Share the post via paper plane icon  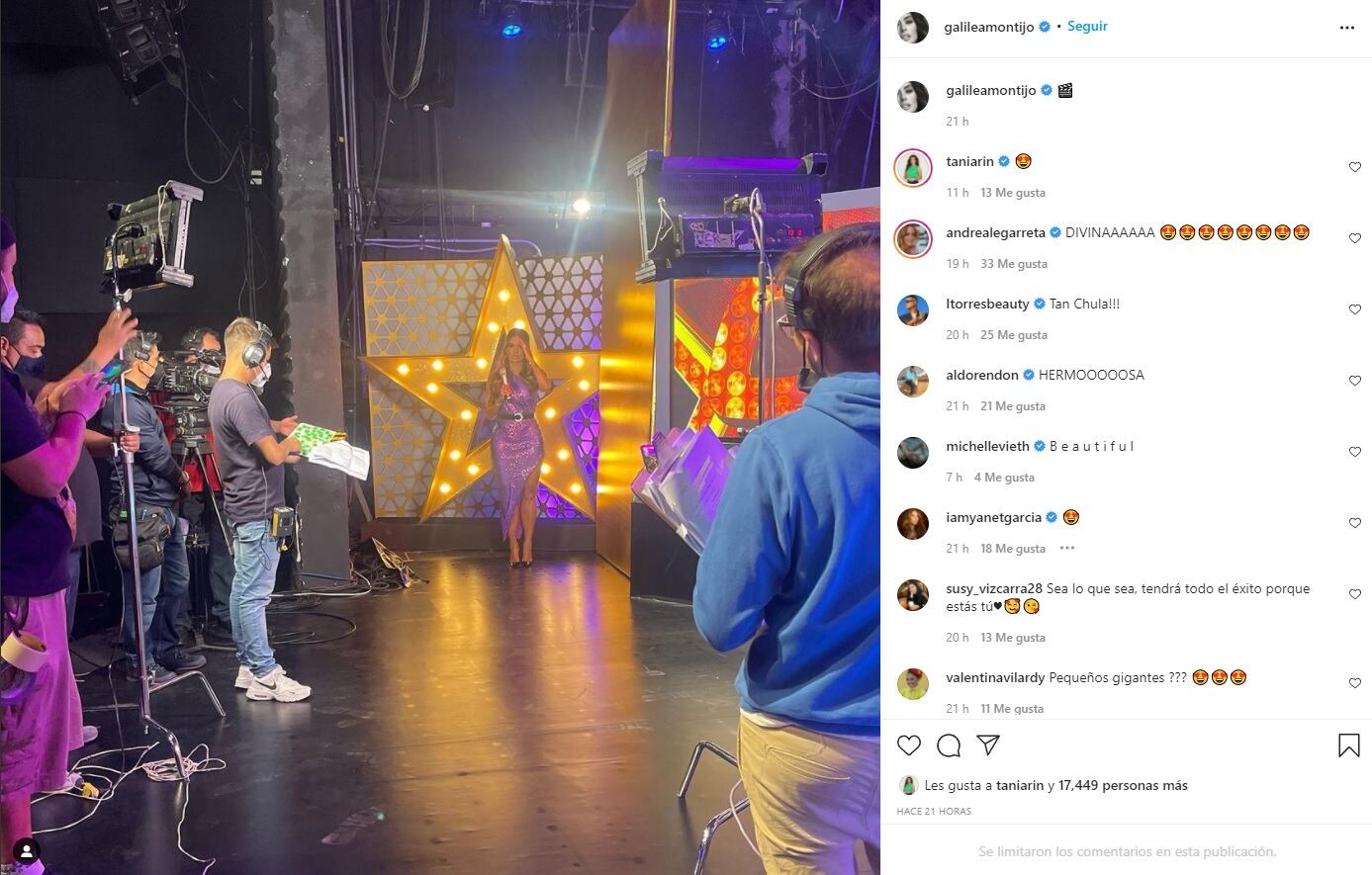(x=988, y=744)
